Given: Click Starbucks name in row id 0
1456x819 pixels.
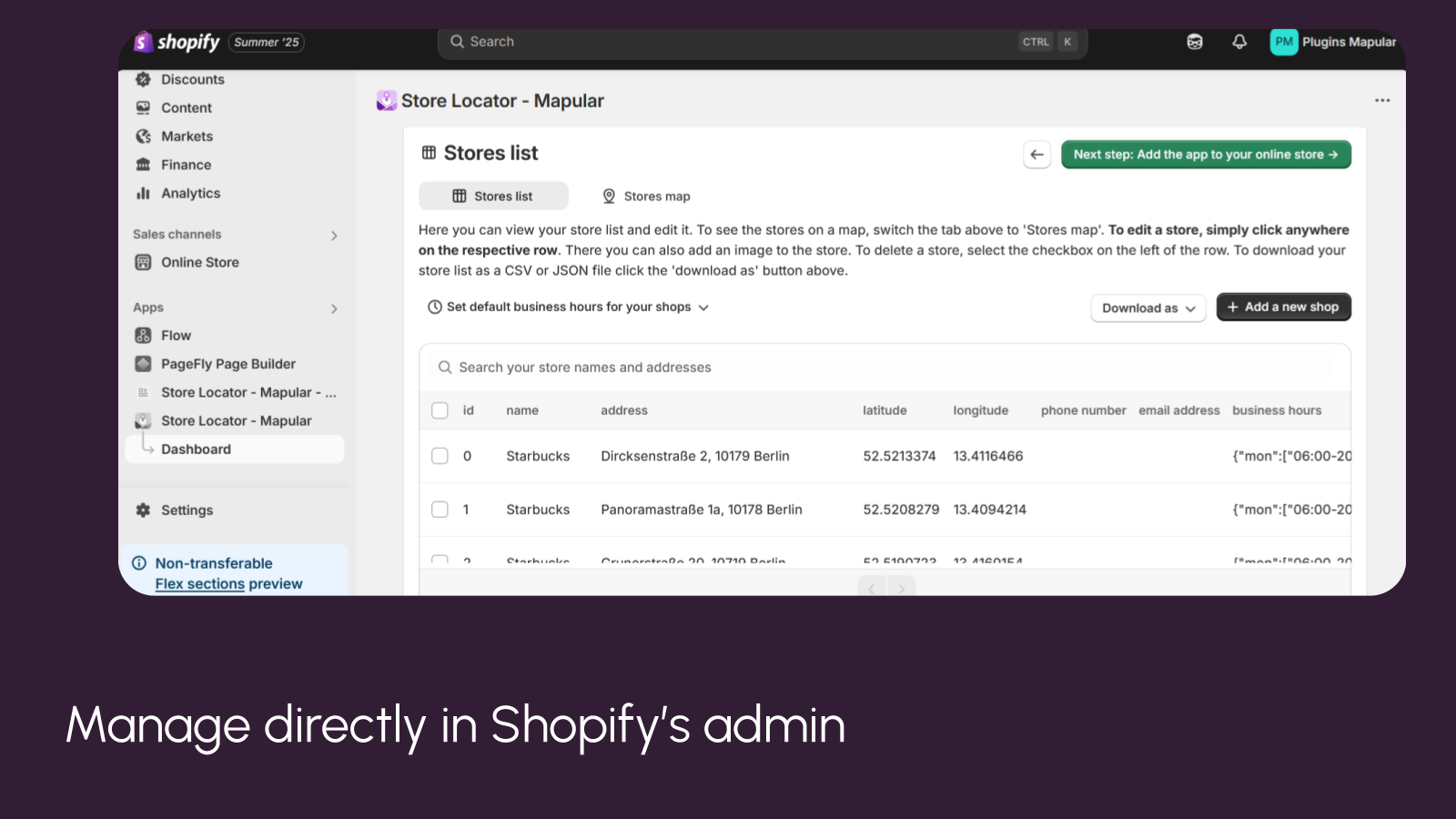Looking at the screenshot, I should (x=538, y=456).
